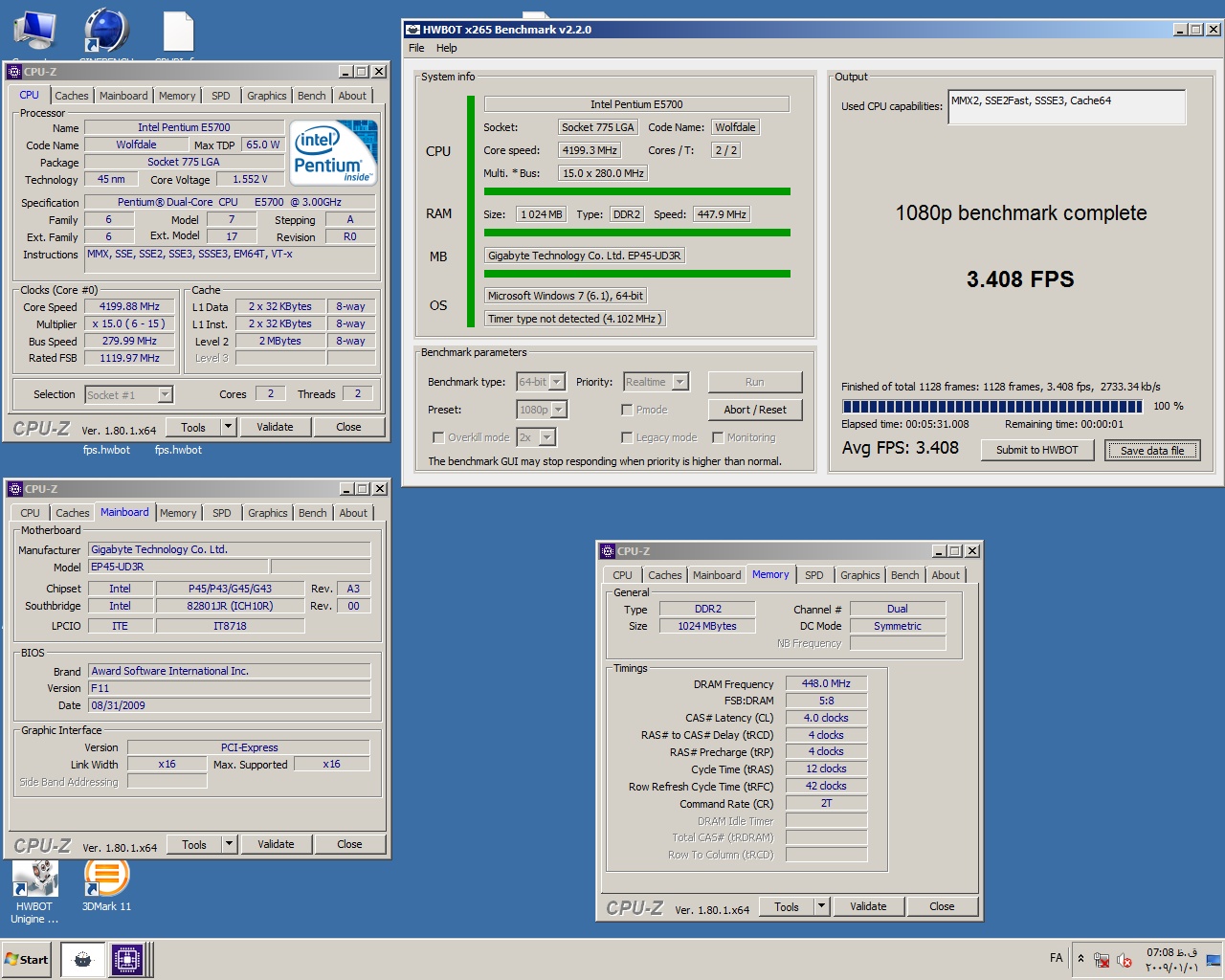Click title icon of Mainboard CPU-Z window
The image size is (1225, 980).
pos(15,489)
